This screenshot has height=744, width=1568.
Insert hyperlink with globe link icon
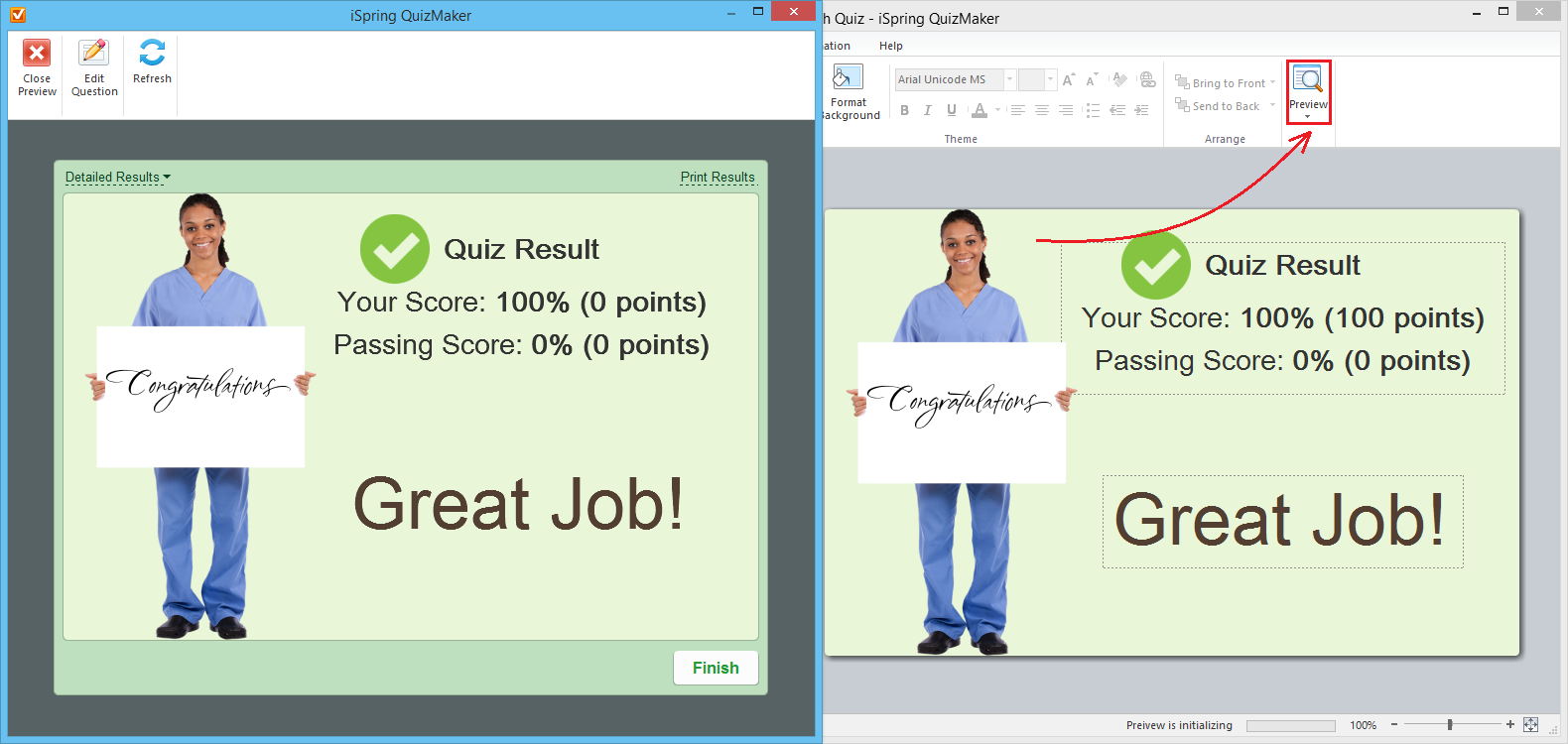(1147, 79)
